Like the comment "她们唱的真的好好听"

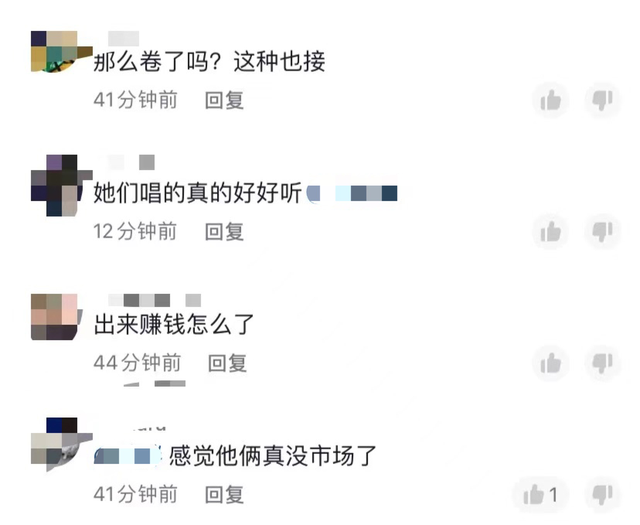point(551,232)
